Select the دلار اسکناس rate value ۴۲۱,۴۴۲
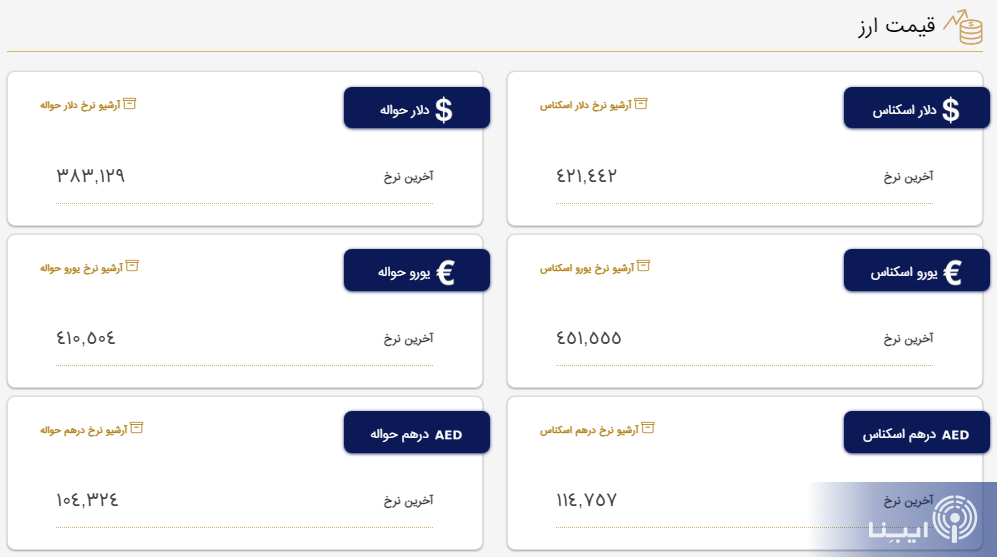Screen dimensions: 997x557 [x=587, y=176]
